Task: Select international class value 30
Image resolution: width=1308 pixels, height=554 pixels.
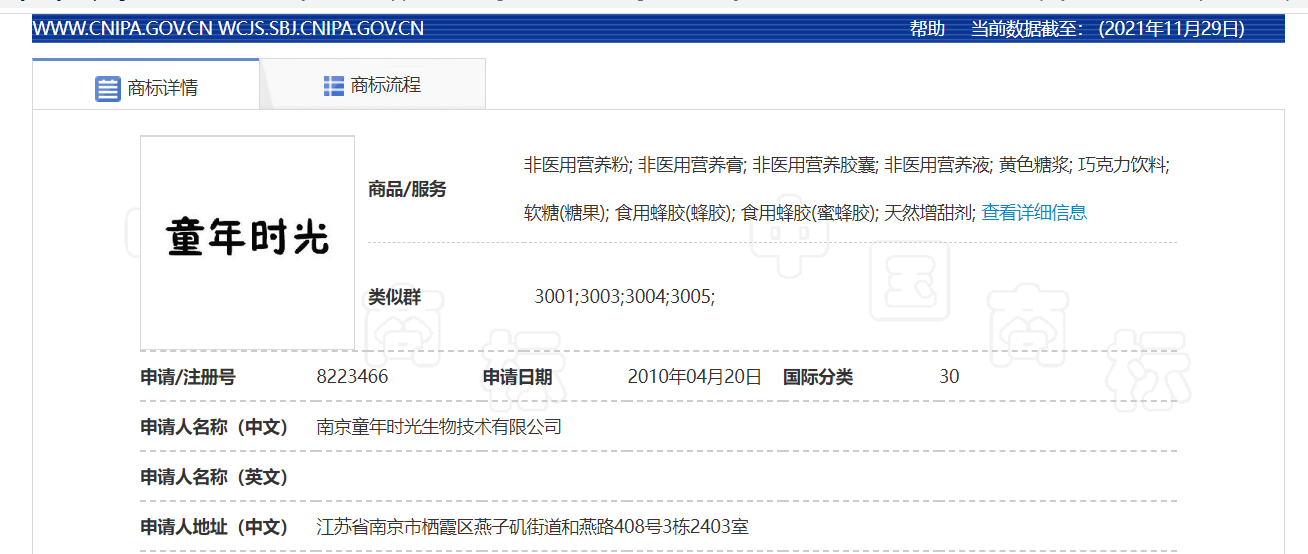Action: (949, 377)
